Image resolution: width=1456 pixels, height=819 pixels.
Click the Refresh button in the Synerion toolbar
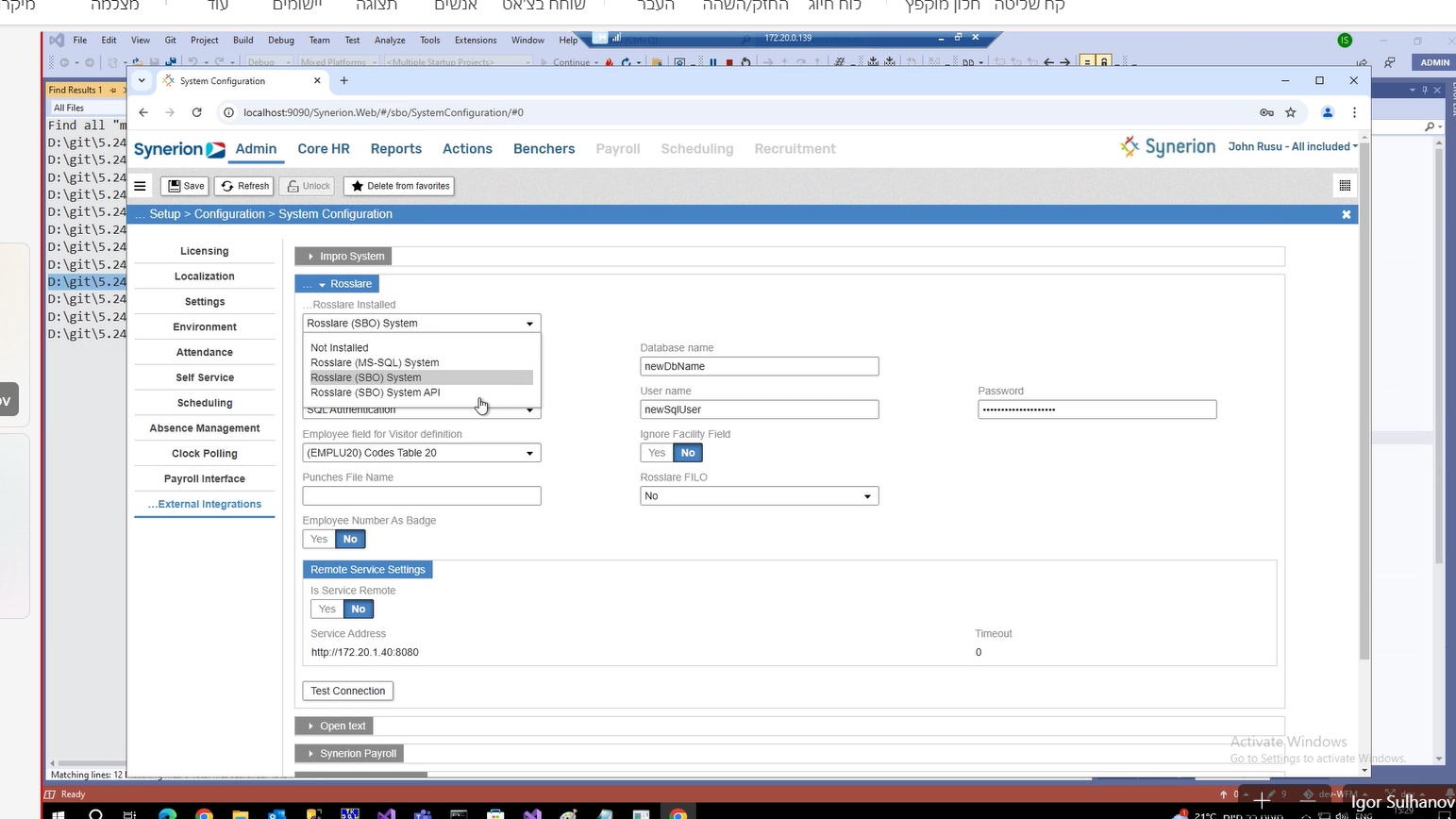point(245,186)
